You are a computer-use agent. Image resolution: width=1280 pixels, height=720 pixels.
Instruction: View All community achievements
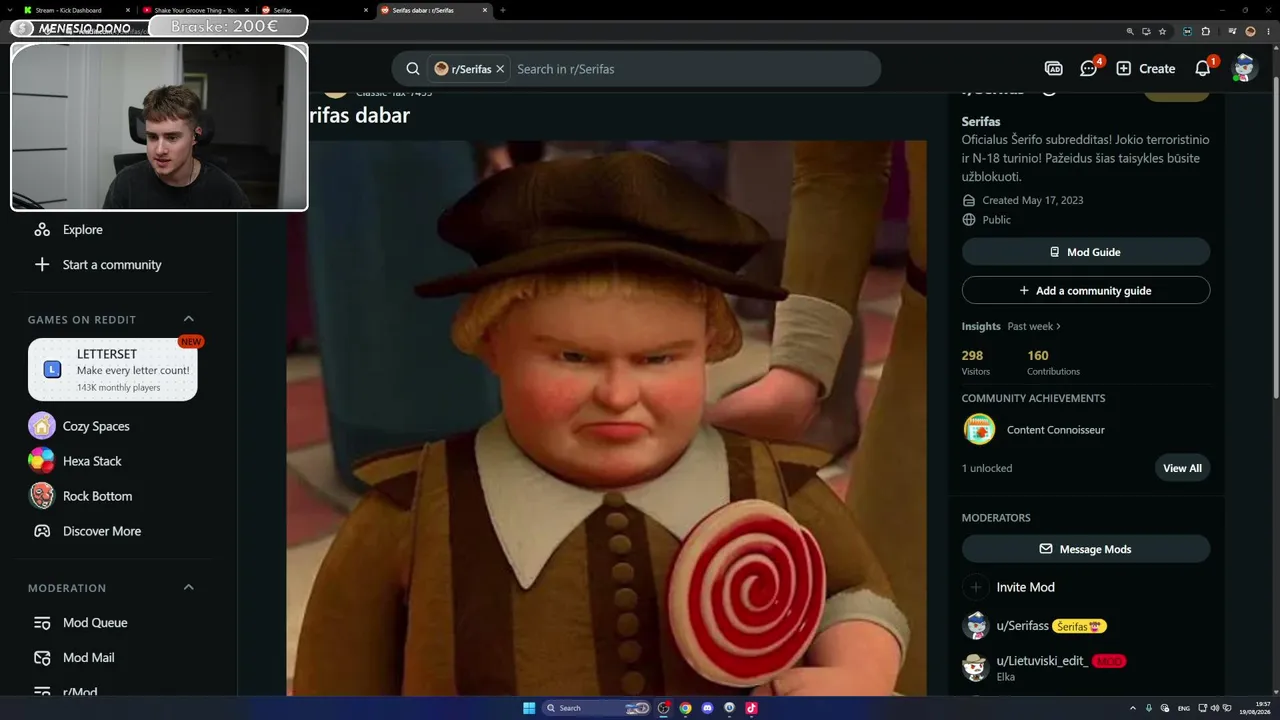click(x=1182, y=468)
